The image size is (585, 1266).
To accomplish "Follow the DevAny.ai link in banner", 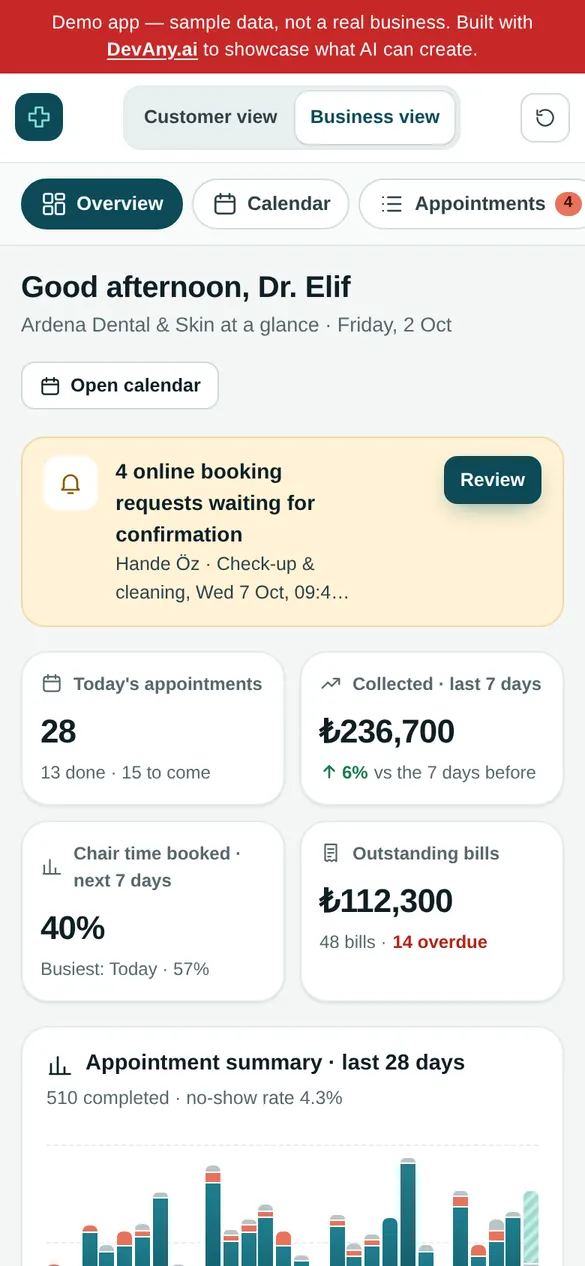I will click(x=152, y=49).
